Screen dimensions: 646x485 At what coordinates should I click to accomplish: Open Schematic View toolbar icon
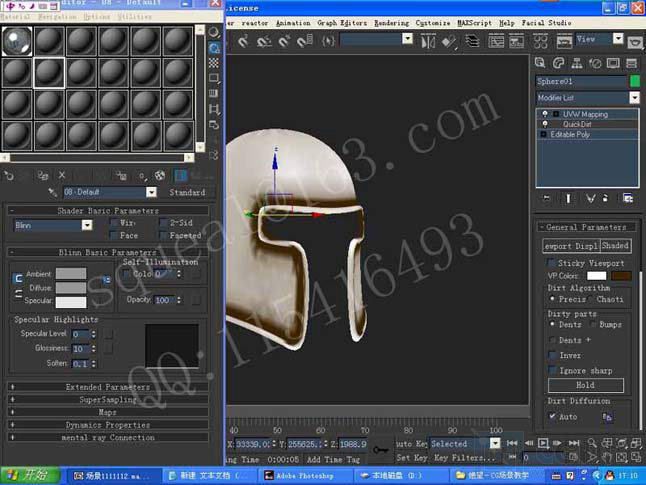coord(517,41)
